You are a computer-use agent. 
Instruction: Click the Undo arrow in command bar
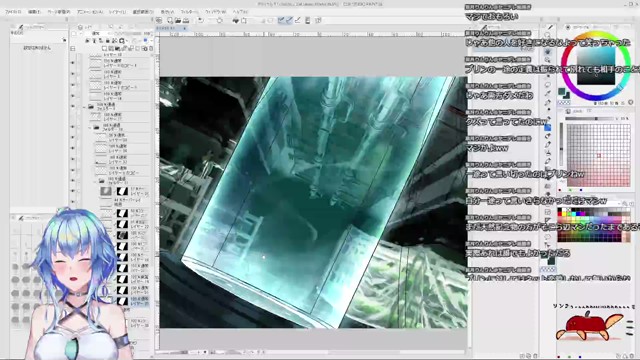(x=201, y=20)
